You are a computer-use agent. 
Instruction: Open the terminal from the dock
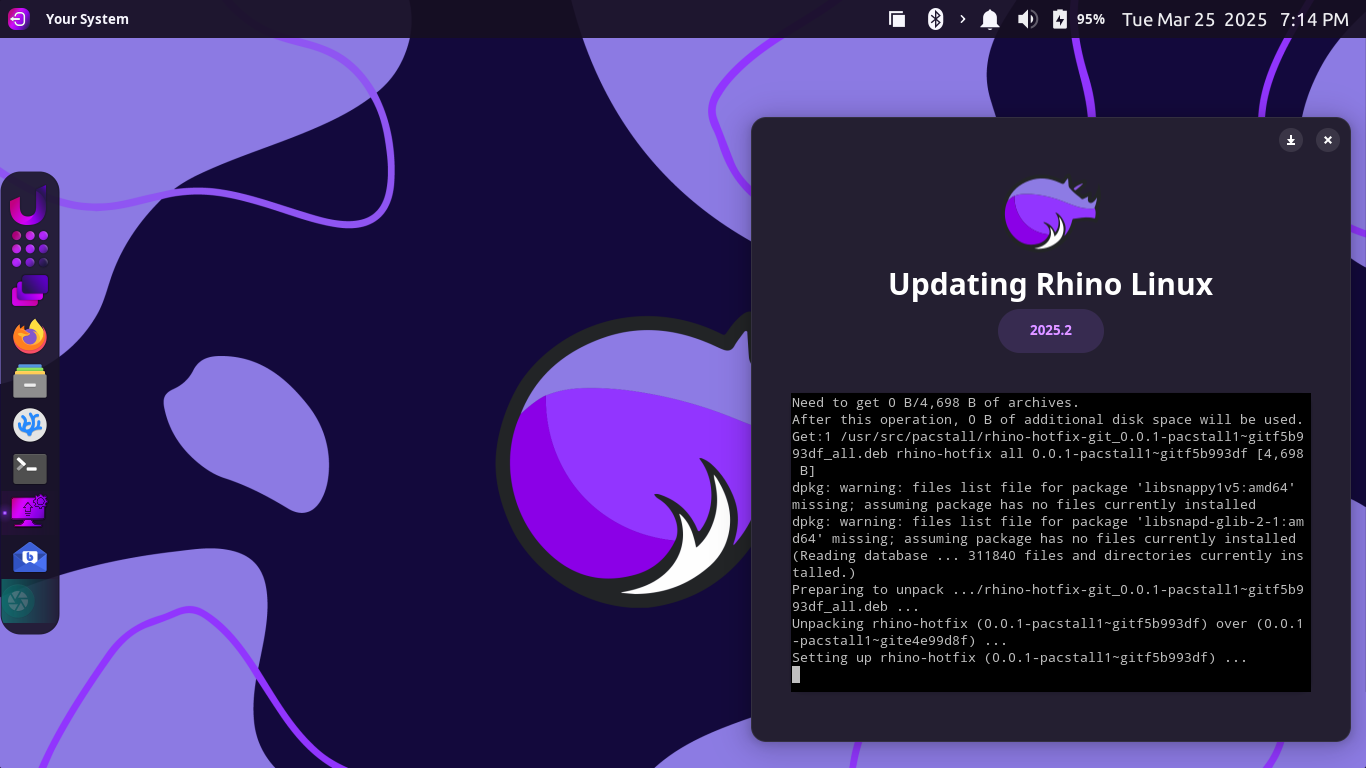pos(30,468)
